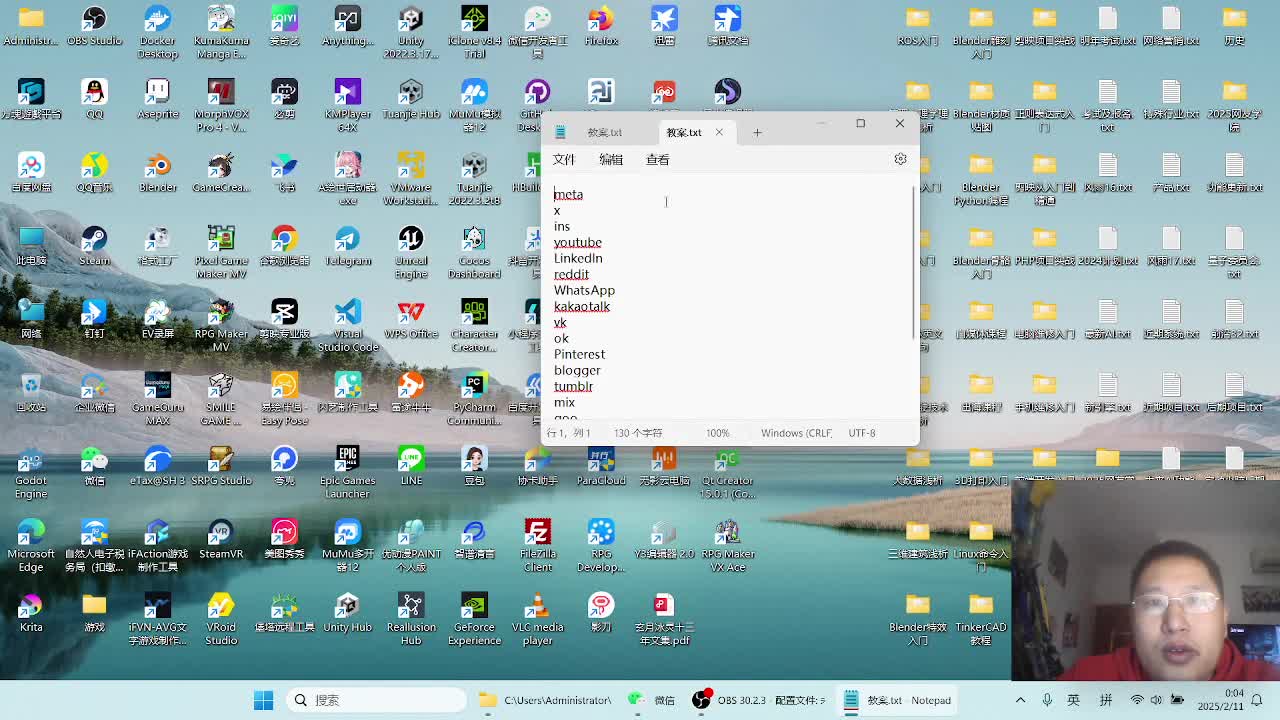The height and width of the screenshot is (720, 1280).
Task: Select the SRPG Studio desktop icon
Action: (x=221, y=466)
